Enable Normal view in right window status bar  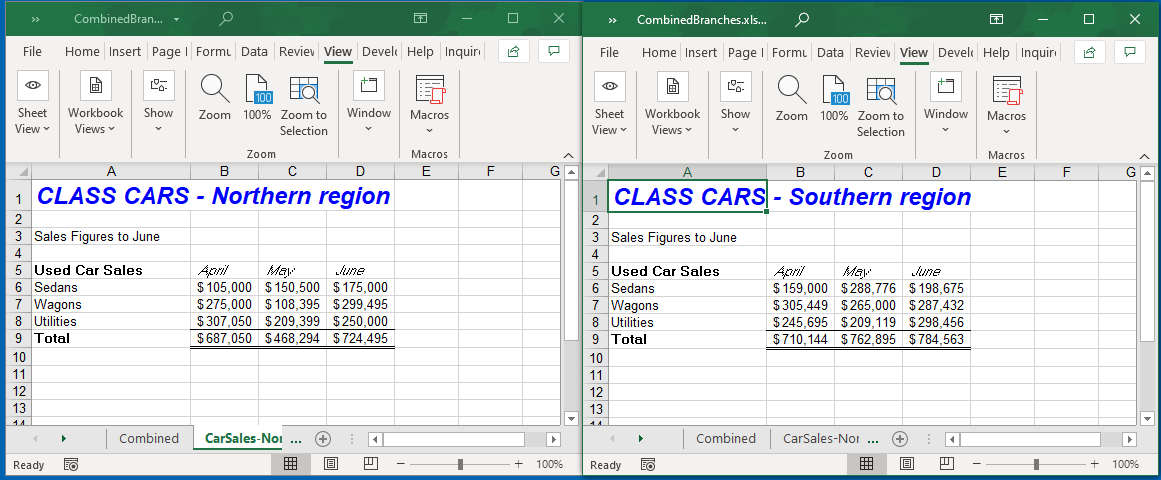(867, 464)
